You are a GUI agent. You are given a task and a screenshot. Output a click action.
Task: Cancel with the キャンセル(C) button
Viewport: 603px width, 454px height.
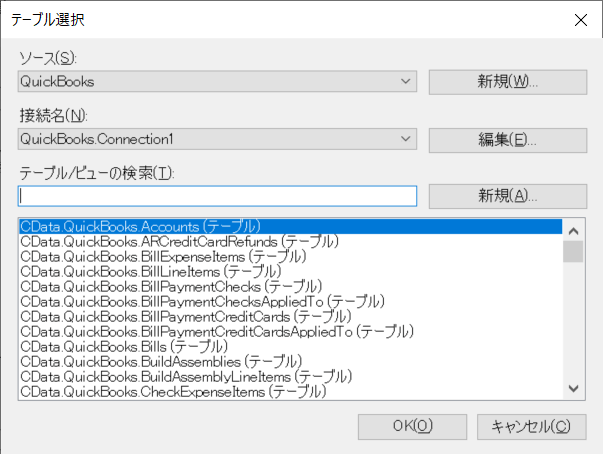[531, 426]
